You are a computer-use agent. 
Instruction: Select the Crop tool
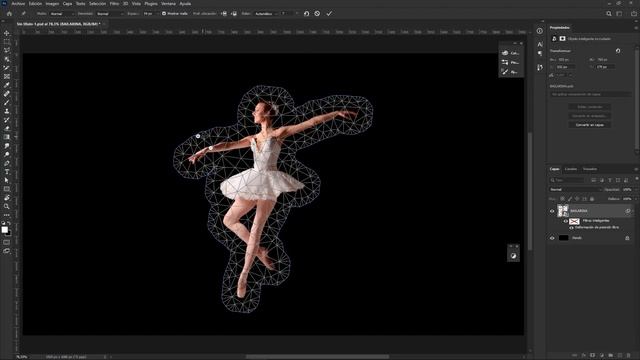click(7, 68)
